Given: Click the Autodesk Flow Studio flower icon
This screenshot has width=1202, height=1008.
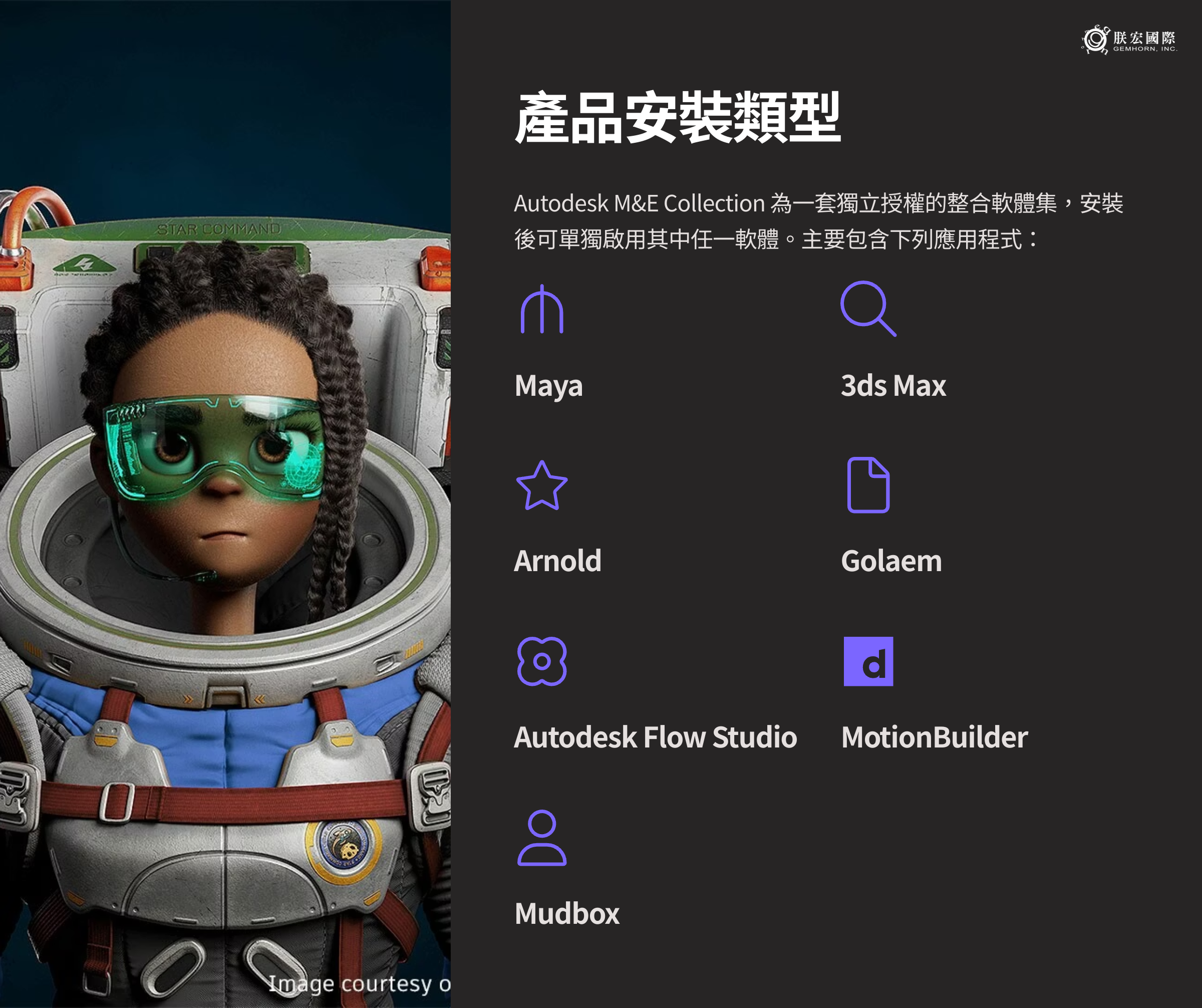Looking at the screenshot, I should pos(541,661).
